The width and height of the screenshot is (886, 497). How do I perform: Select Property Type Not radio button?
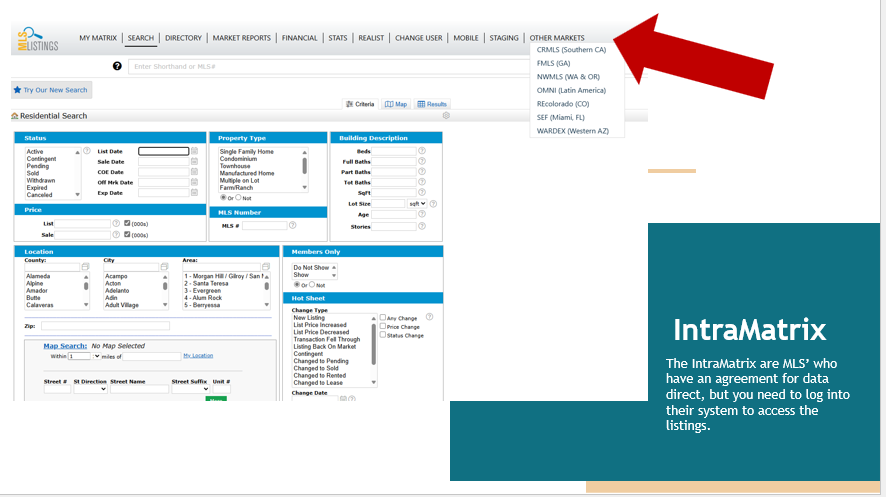(x=238, y=198)
